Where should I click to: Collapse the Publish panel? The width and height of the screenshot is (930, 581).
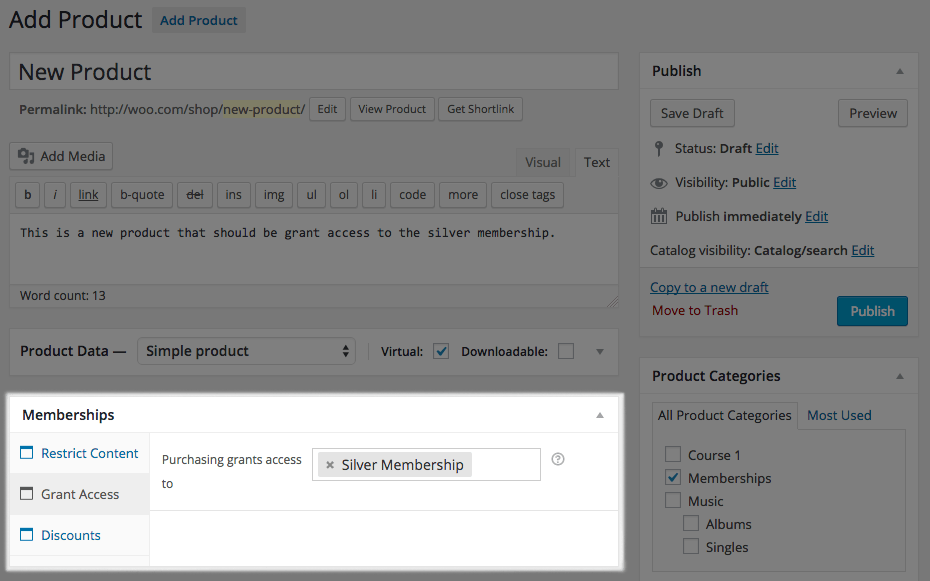tap(900, 71)
